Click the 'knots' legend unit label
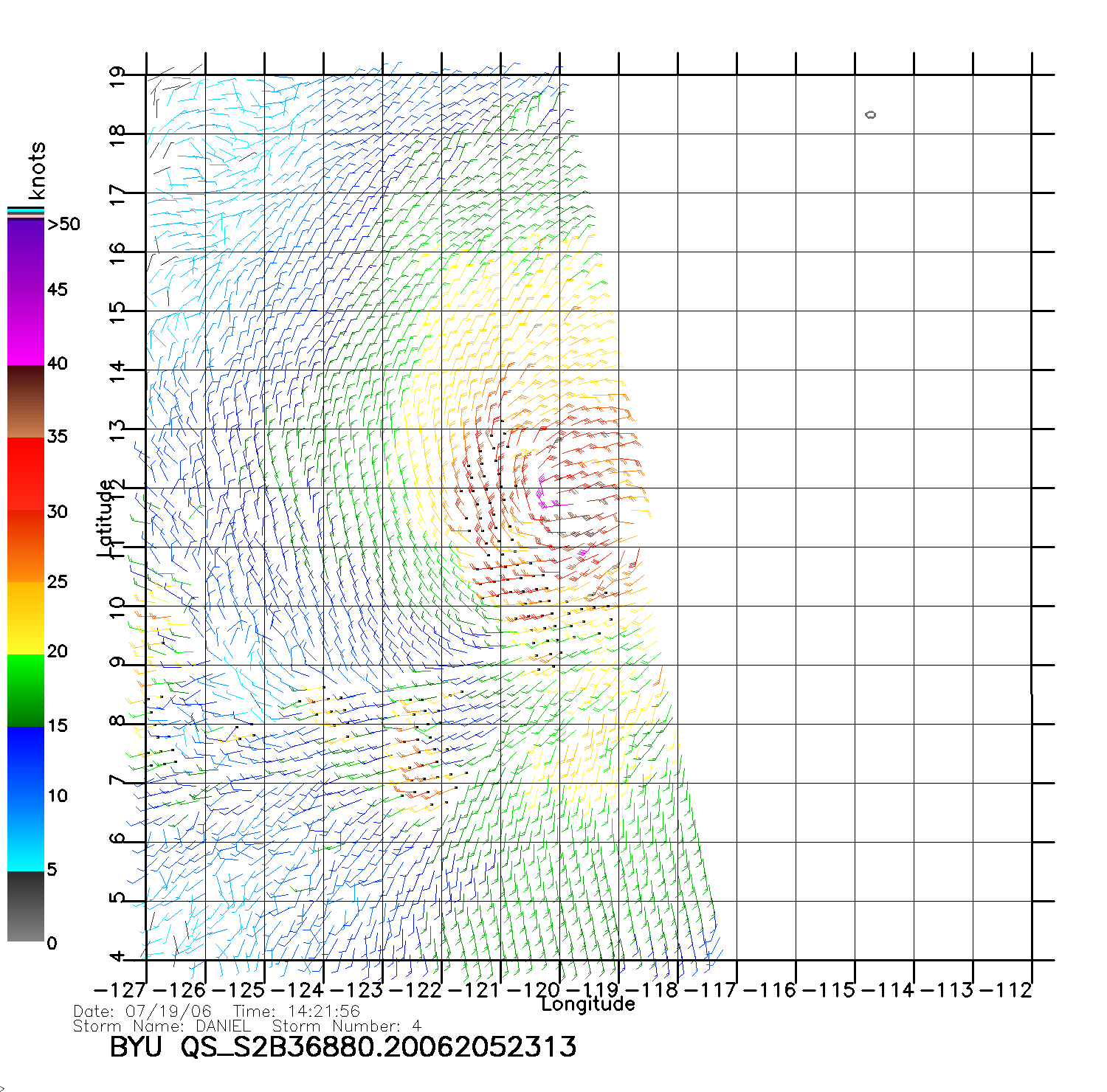The height and width of the screenshot is (1092, 1107). click(x=36, y=170)
